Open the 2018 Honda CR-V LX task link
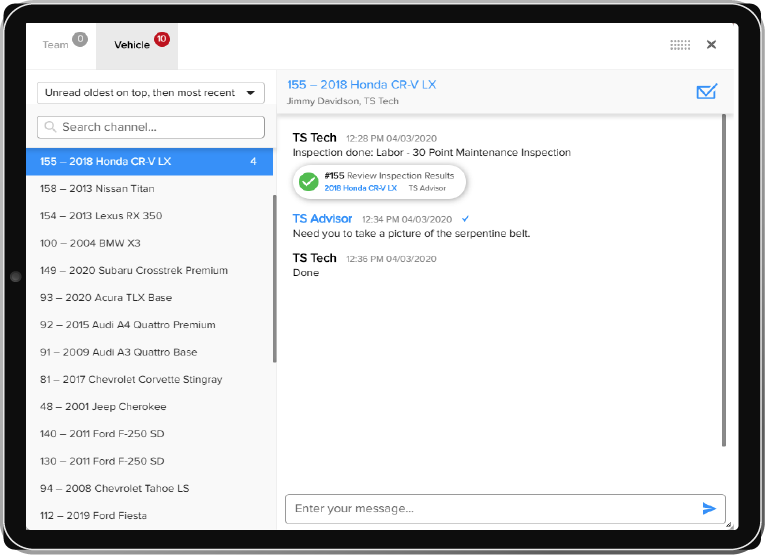Image resolution: width=765 pixels, height=555 pixels. pyautogui.click(x=360, y=188)
